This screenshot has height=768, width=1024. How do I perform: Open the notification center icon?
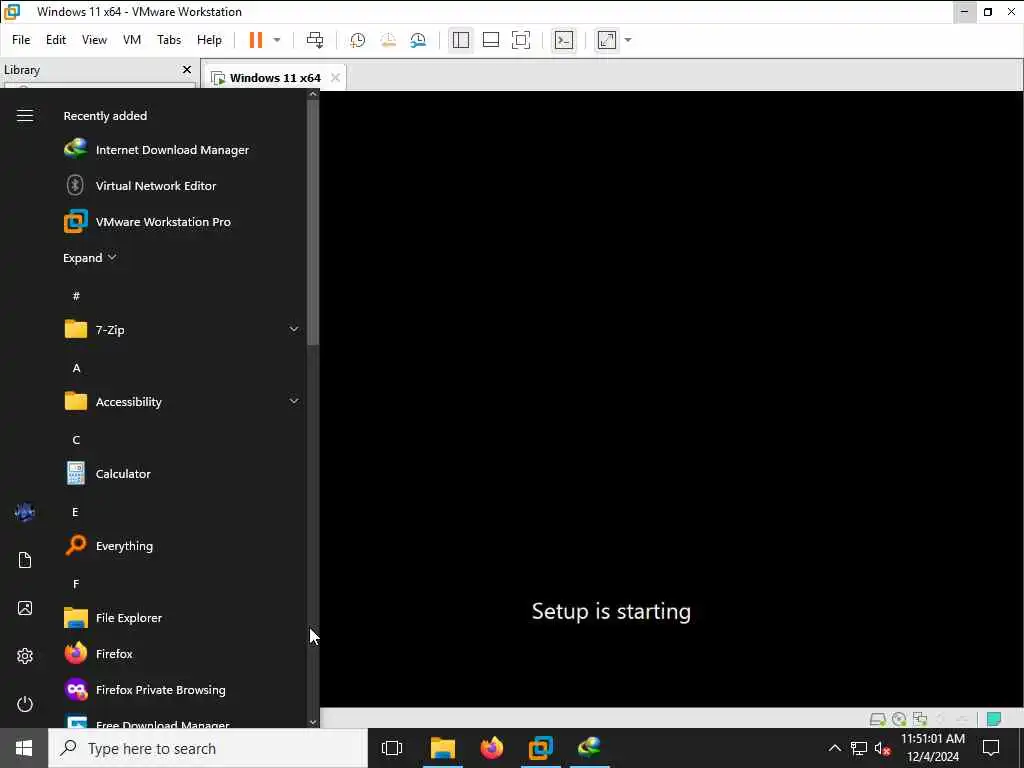tap(991, 748)
